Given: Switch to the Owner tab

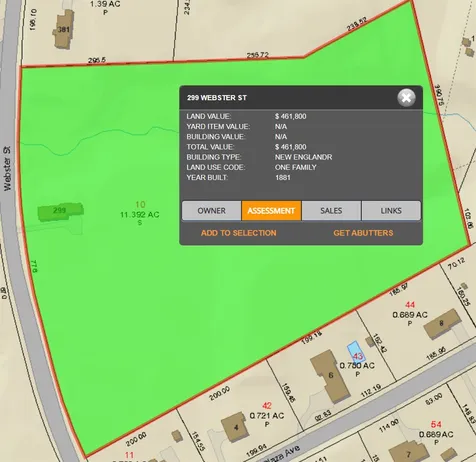Looking at the screenshot, I should point(212,211).
